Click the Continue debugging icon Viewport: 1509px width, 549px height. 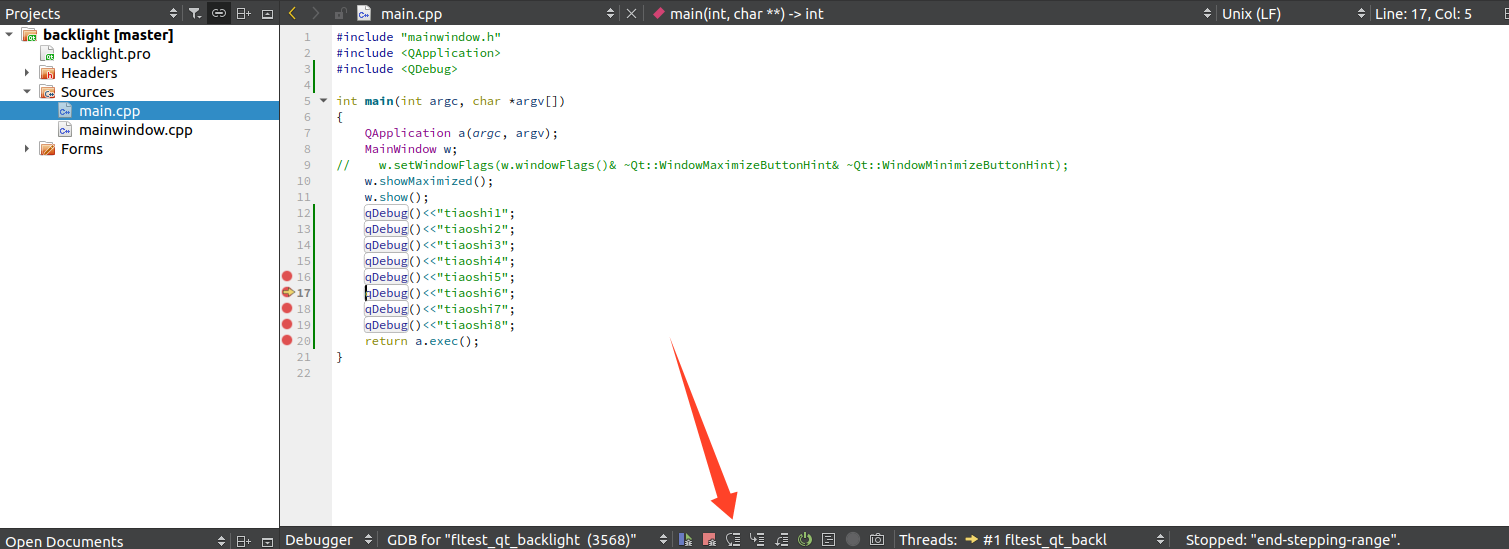click(x=685, y=540)
